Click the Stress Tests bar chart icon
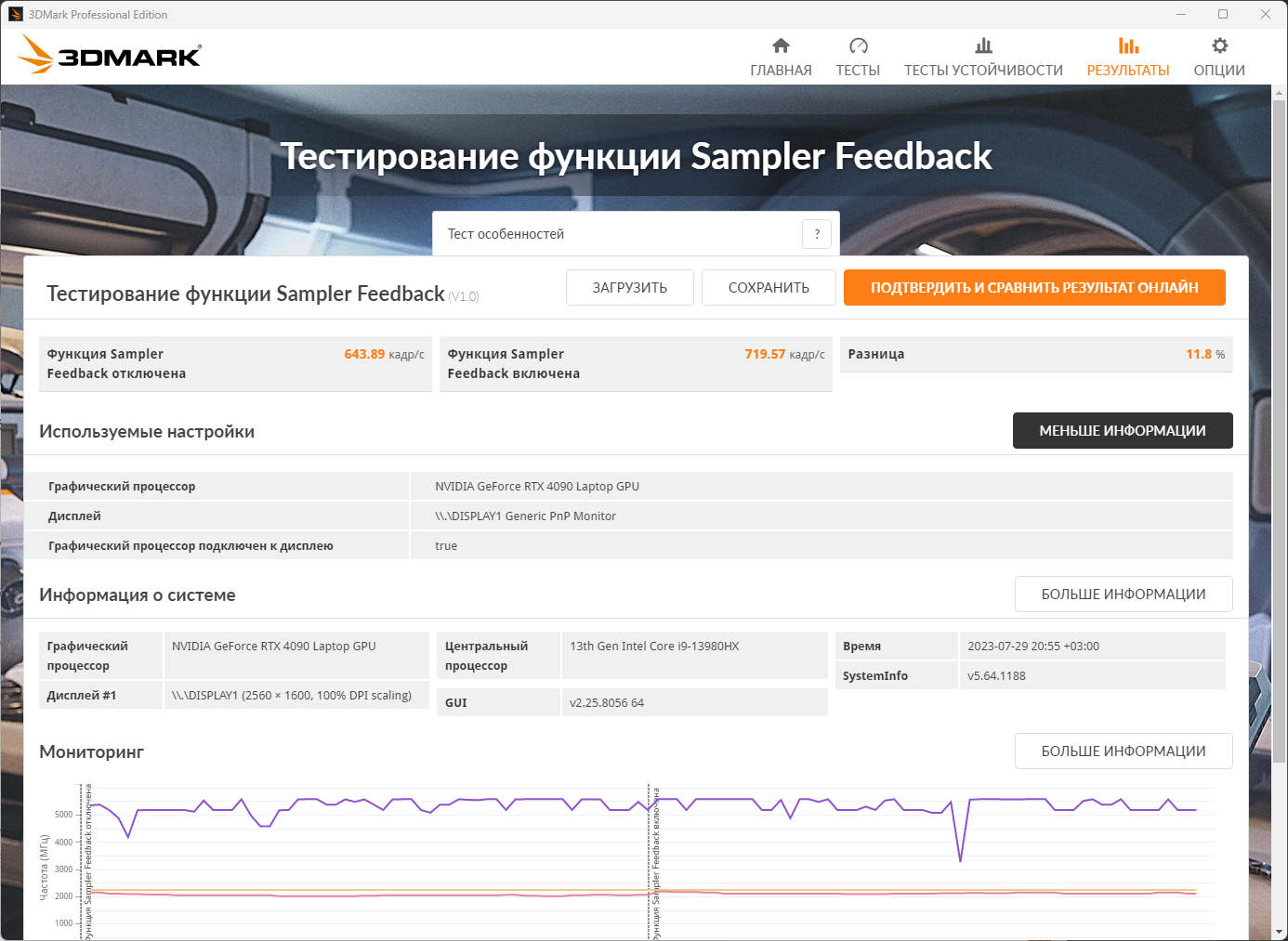Viewport: 1288px width, 941px height. coord(983,46)
